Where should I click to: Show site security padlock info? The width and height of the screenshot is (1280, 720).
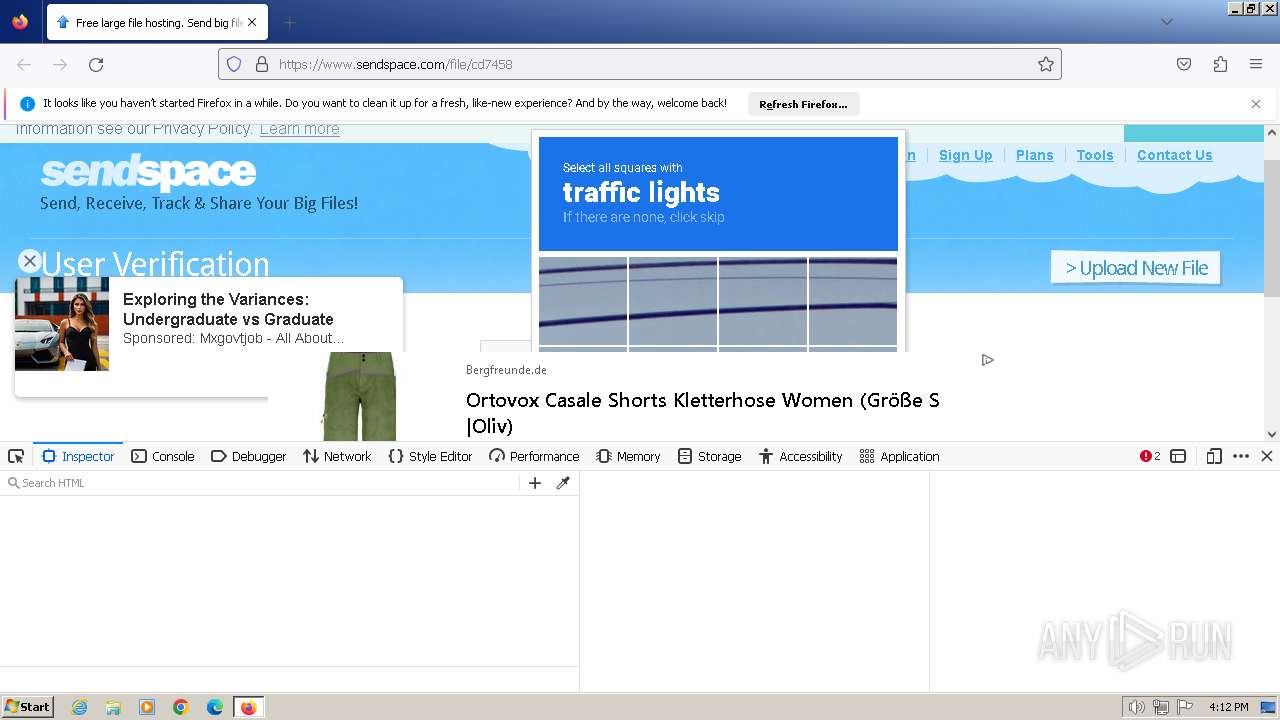[x=262, y=64]
